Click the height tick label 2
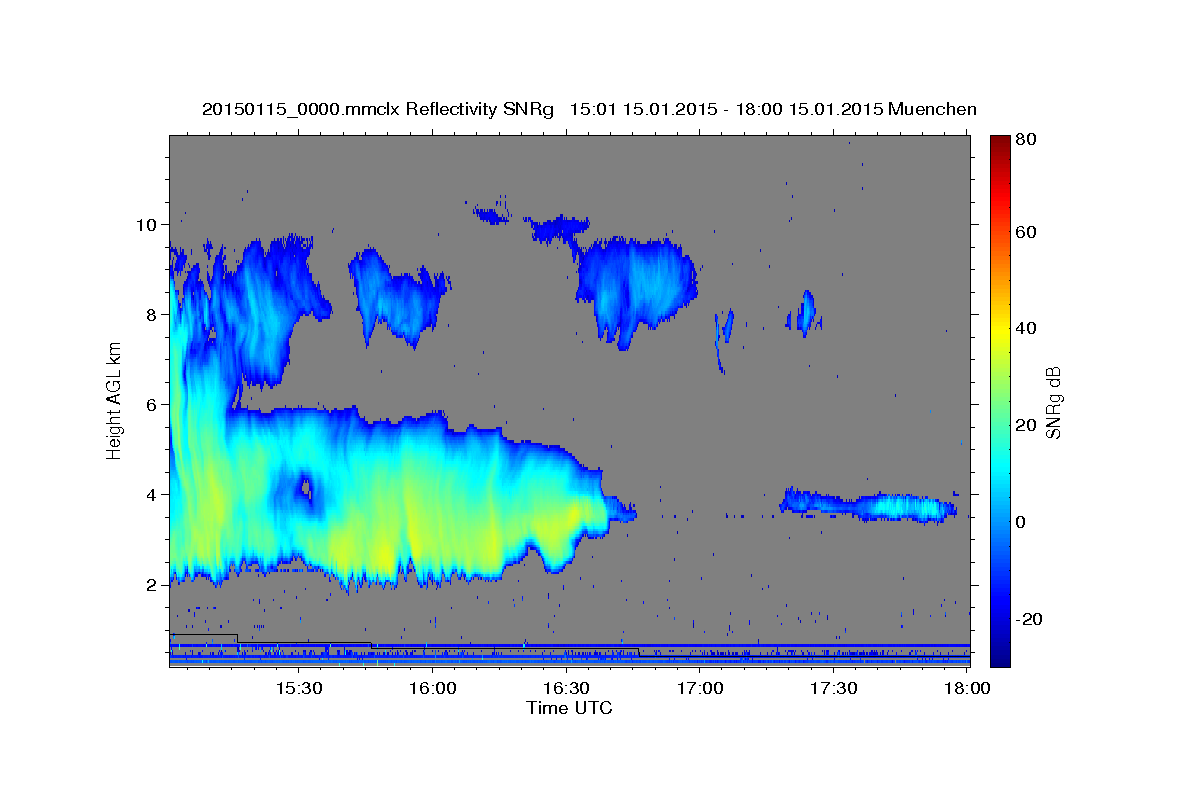Viewport: 1200px width, 800px height. [152, 584]
